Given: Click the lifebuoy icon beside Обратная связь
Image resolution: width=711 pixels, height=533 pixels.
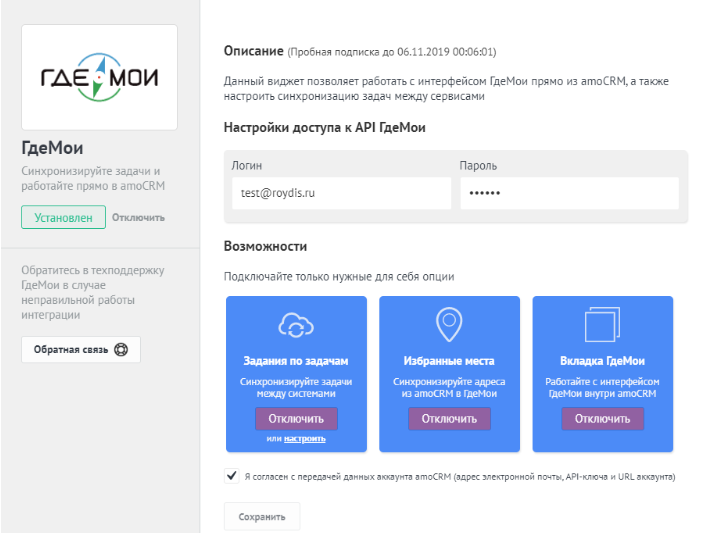Looking at the screenshot, I should [x=121, y=349].
